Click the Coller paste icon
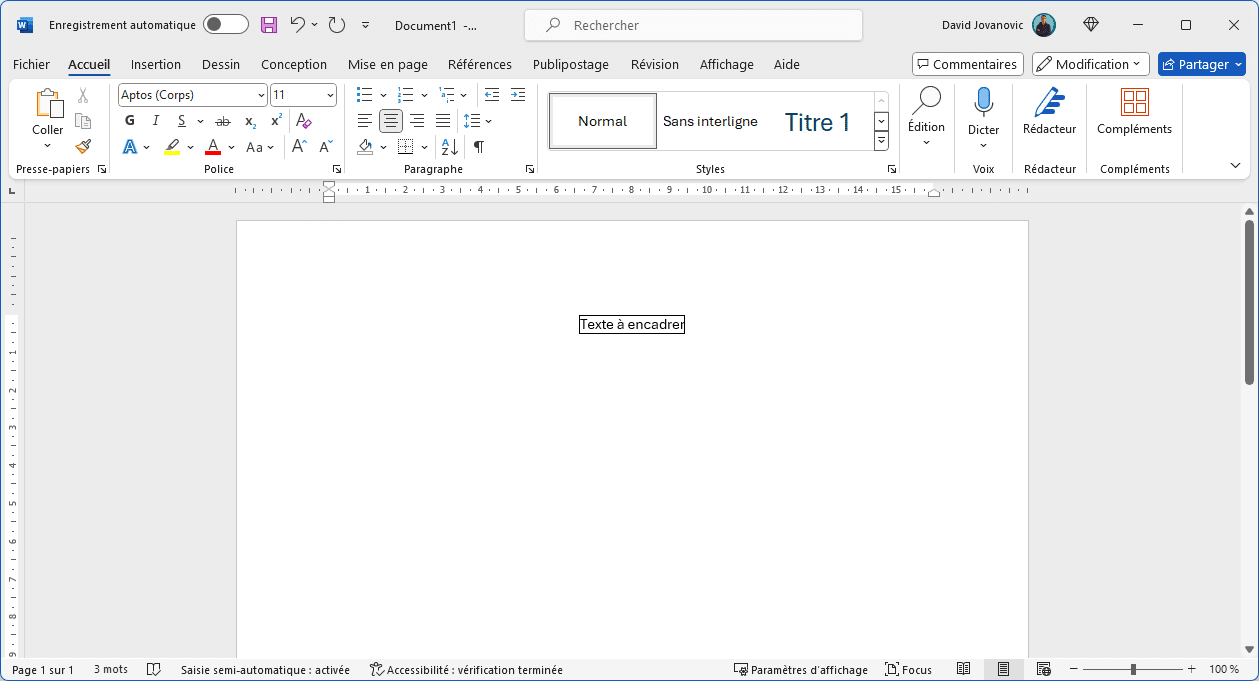Screen dimensions: 1259x681 coord(48,104)
